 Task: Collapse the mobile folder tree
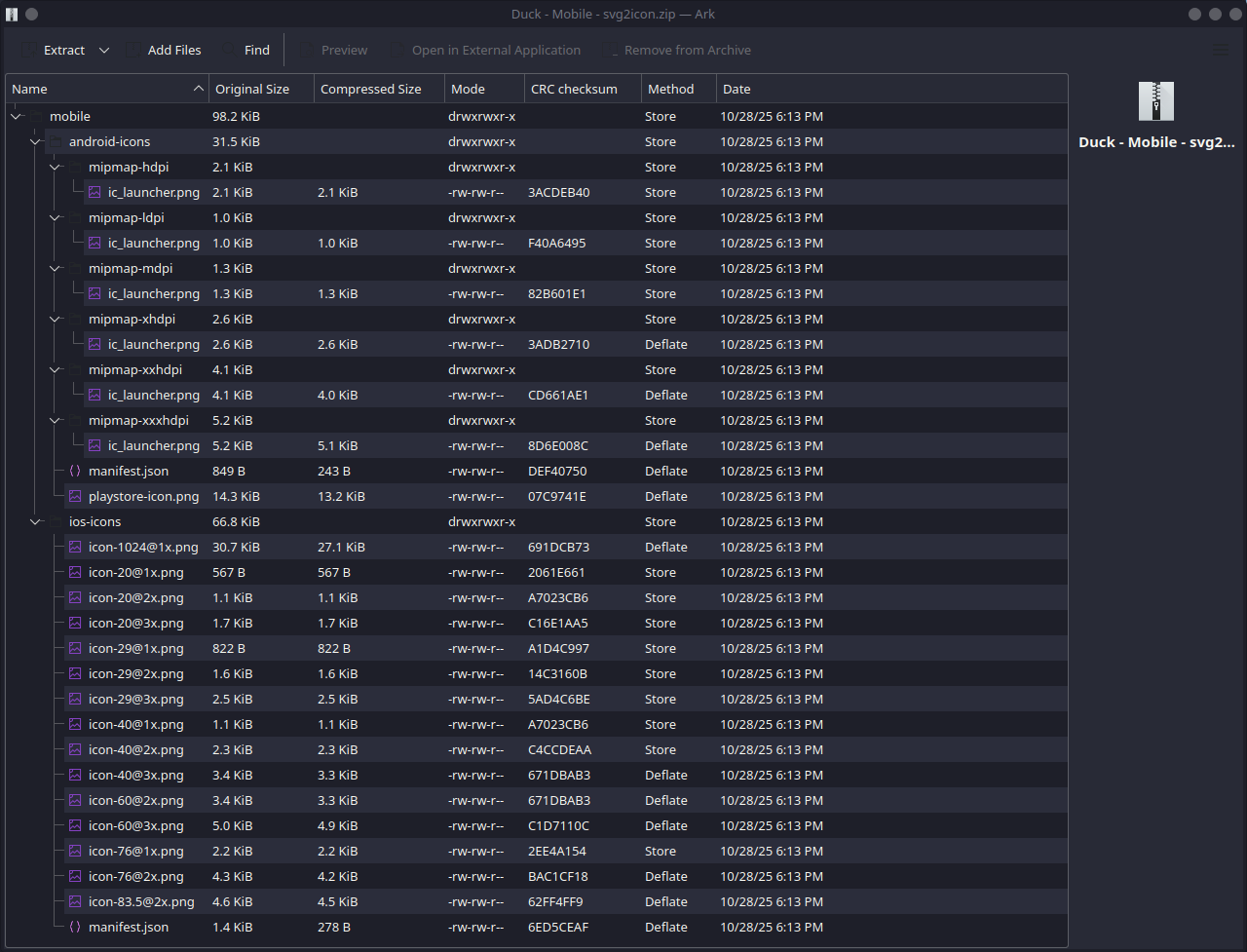coord(17,116)
